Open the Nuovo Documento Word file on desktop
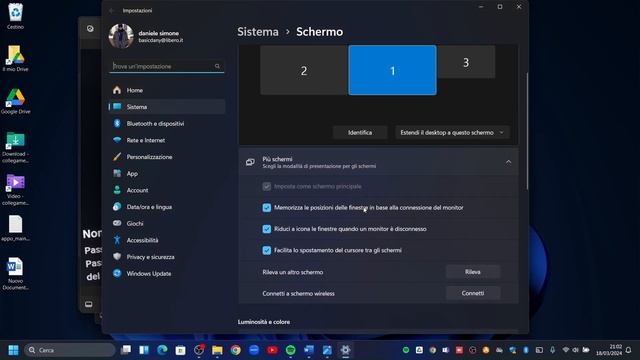 (x=16, y=273)
